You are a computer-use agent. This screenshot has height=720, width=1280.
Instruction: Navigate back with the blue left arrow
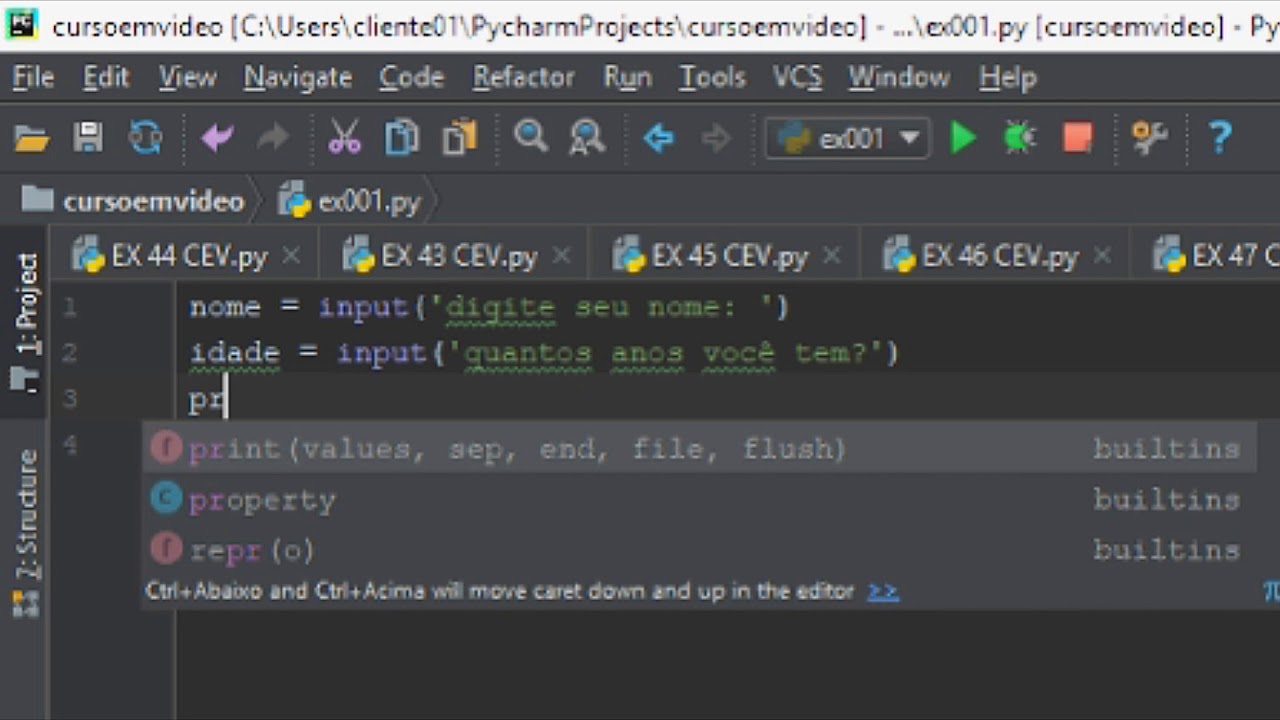pyautogui.click(x=658, y=138)
